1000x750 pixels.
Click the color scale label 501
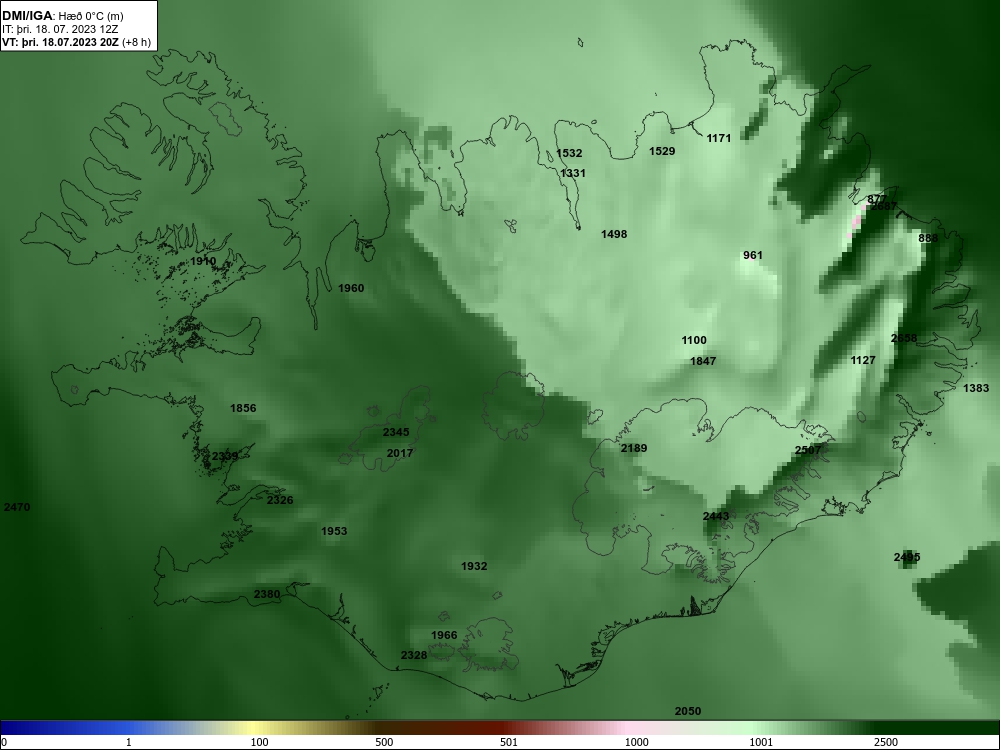509,742
